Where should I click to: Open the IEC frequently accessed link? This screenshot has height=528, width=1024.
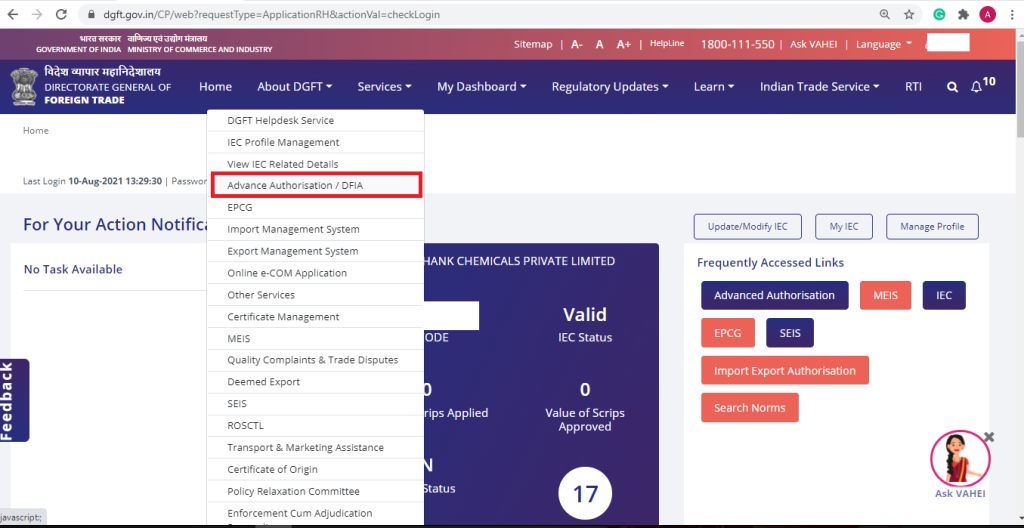coord(944,295)
